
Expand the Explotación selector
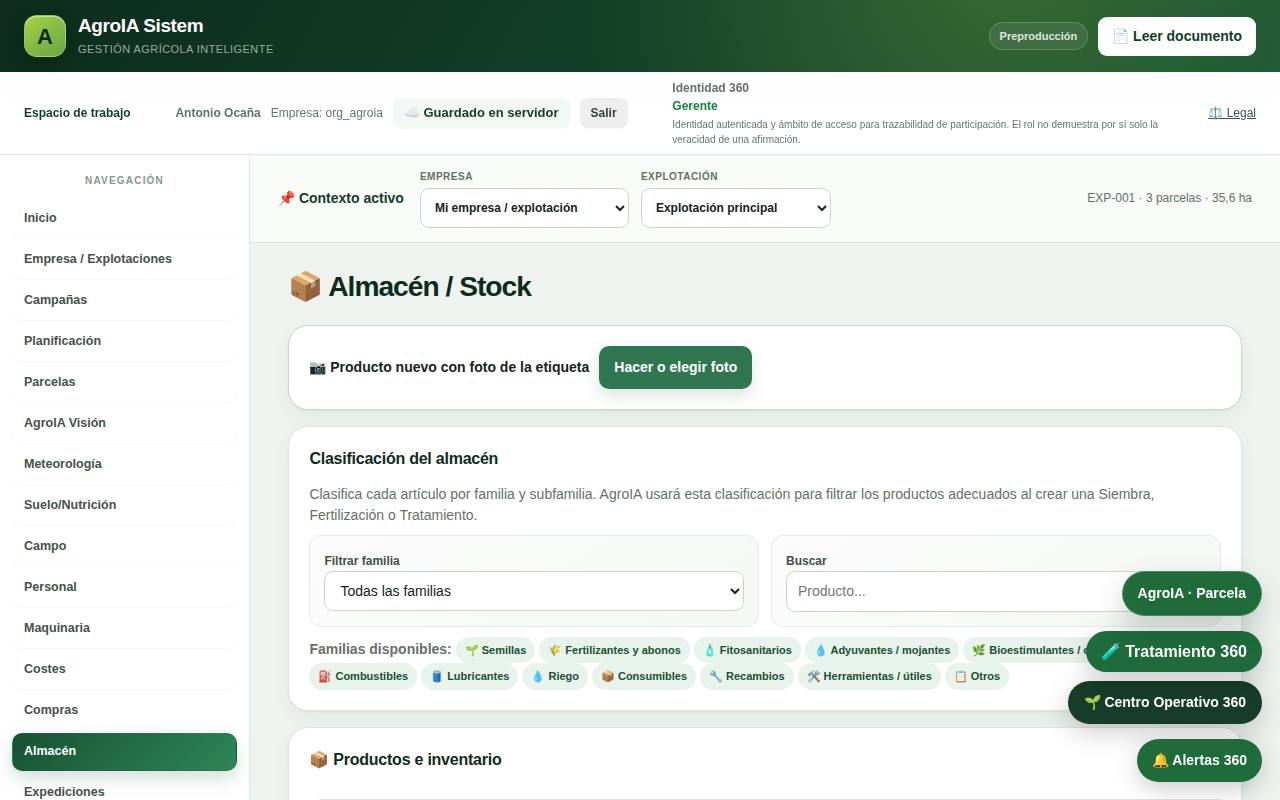click(736, 208)
